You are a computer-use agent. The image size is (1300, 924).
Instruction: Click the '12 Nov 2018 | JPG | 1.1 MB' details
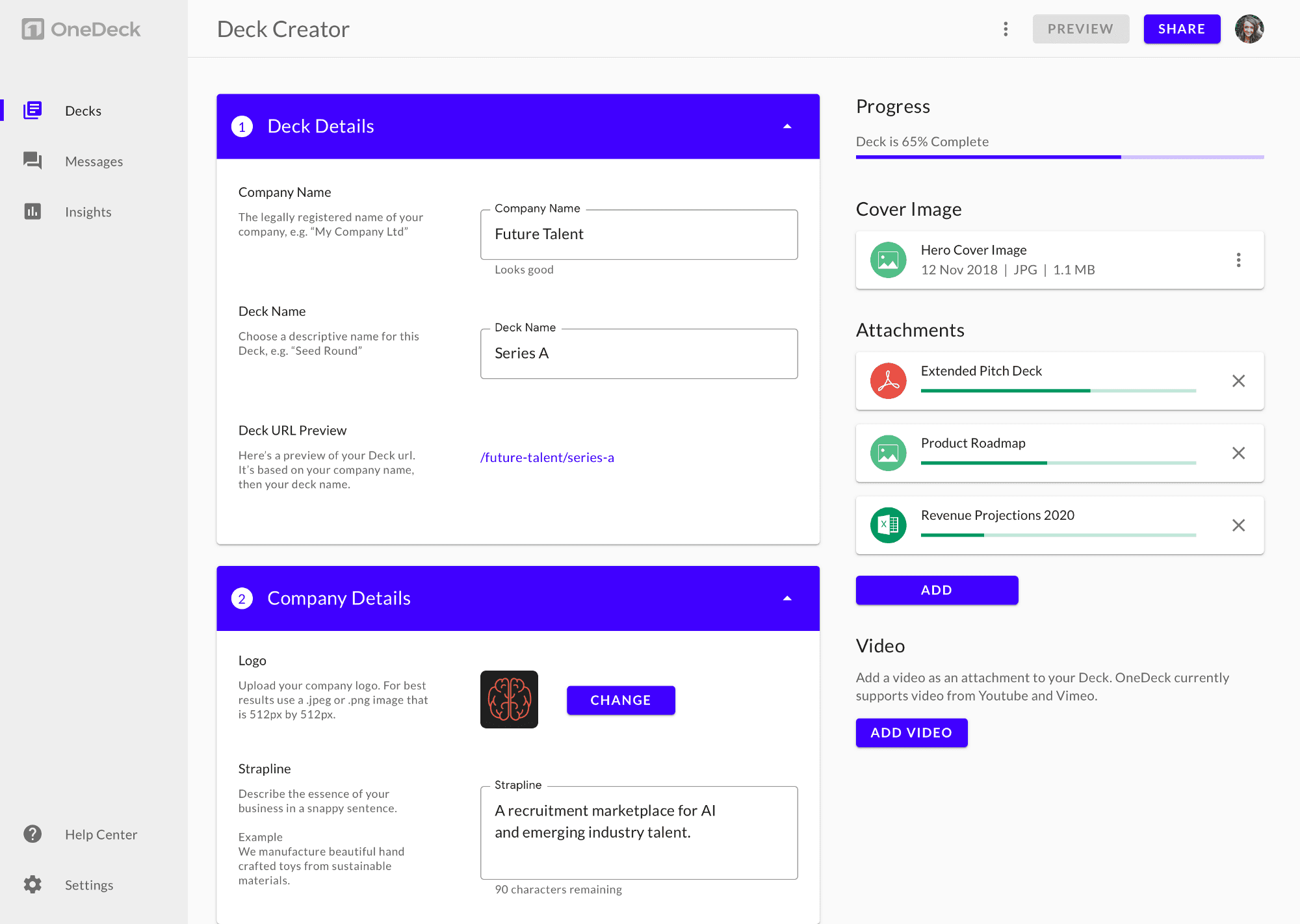(1007, 269)
